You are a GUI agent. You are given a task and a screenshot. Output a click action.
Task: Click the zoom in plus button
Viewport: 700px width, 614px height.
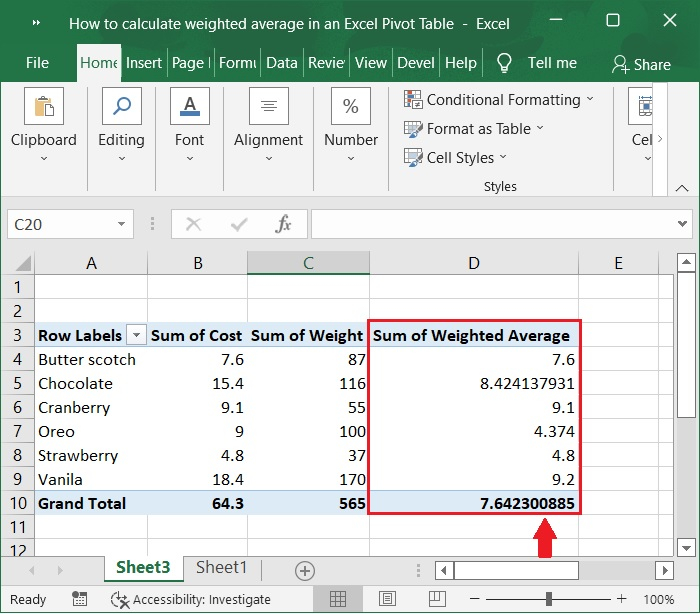pyautogui.click(x=621, y=599)
